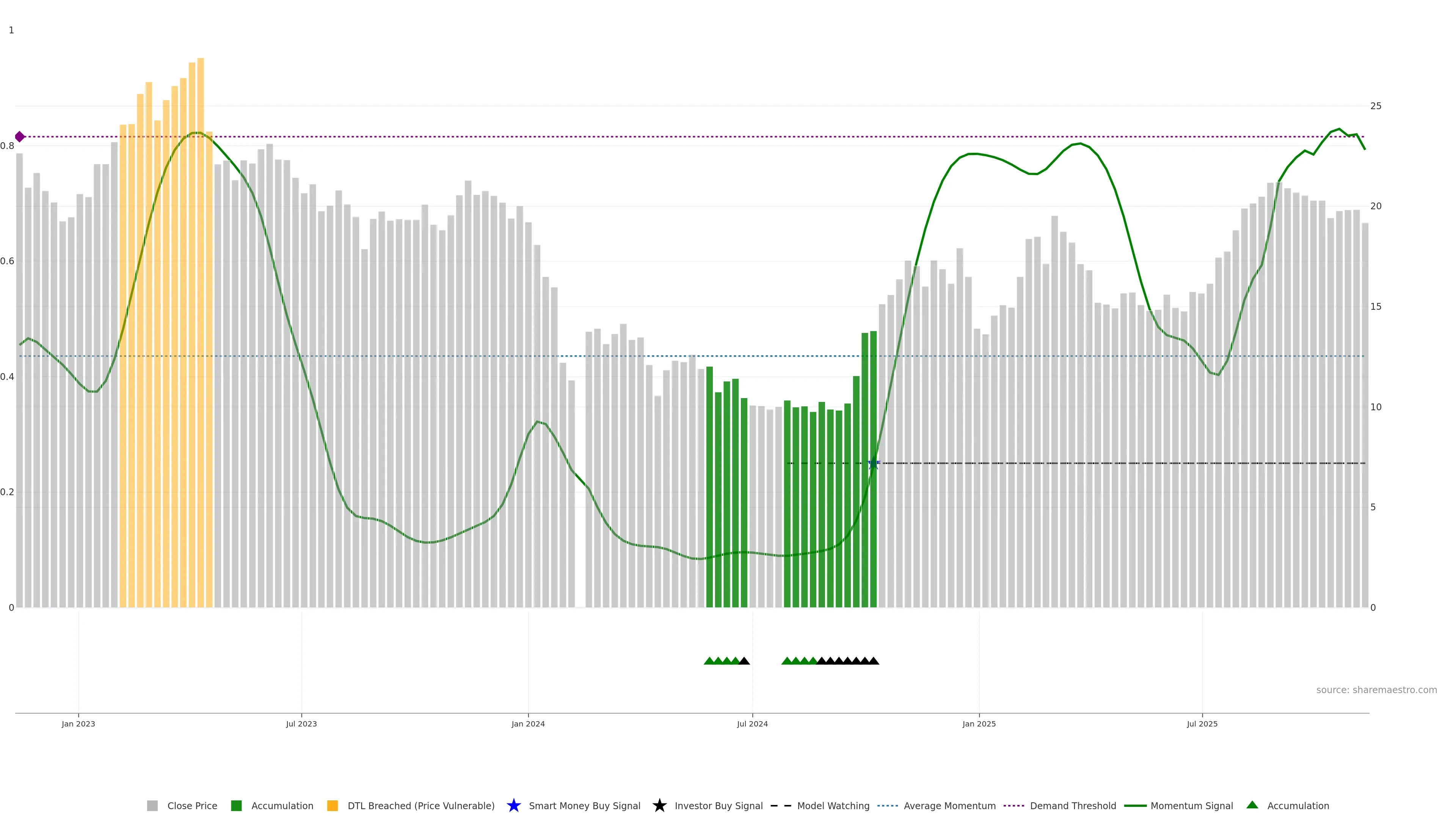Viewport: 1456px width, 819px height.
Task: Click the source: sharemaestro.com text
Action: (1376, 690)
